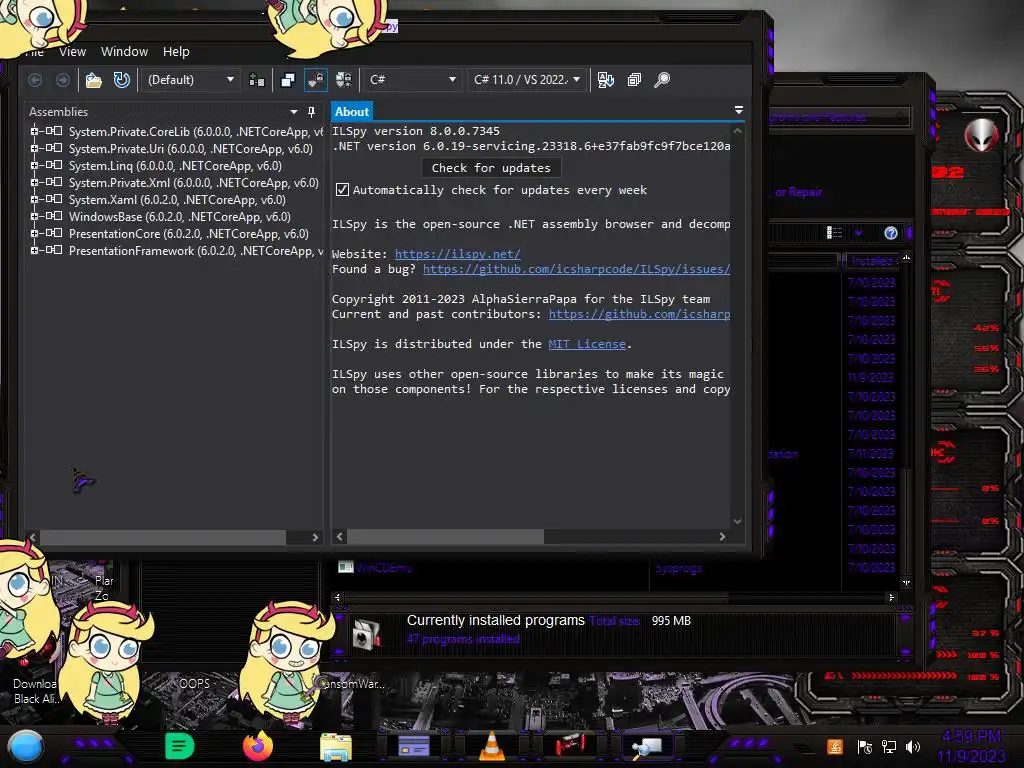The width and height of the screenshot is (1024, 768).
Task: Open an assembly with the folder icon
Action: pos(93,80)
